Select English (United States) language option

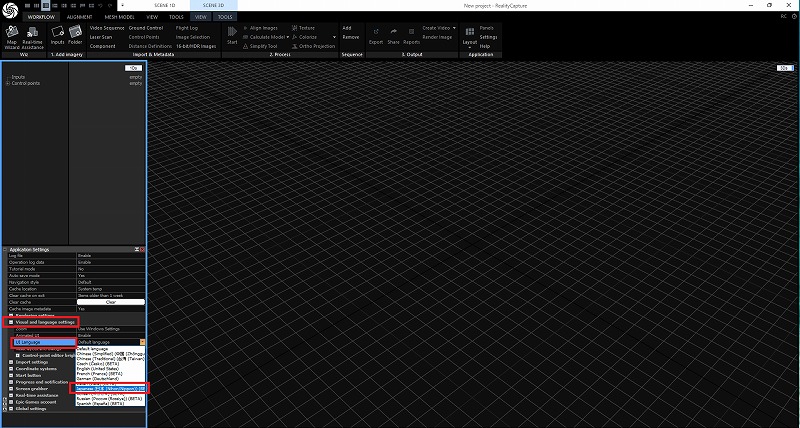pos(110,369)
